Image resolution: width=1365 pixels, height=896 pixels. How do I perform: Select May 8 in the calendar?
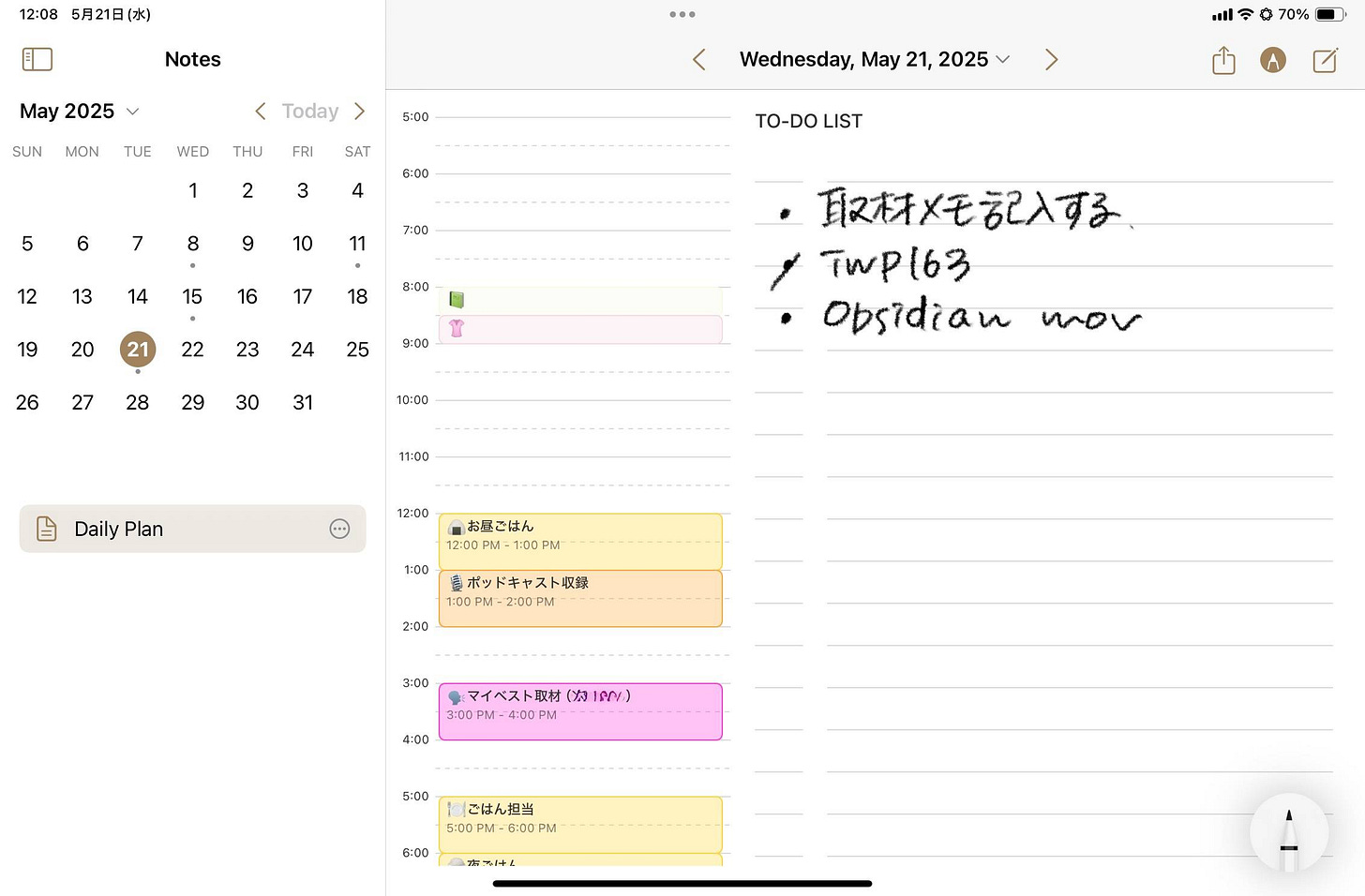pos(192,244)
